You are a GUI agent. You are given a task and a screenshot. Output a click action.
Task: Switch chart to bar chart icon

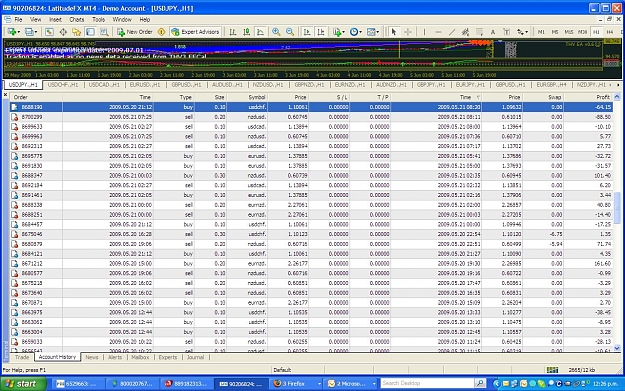(x=233, y=32)
